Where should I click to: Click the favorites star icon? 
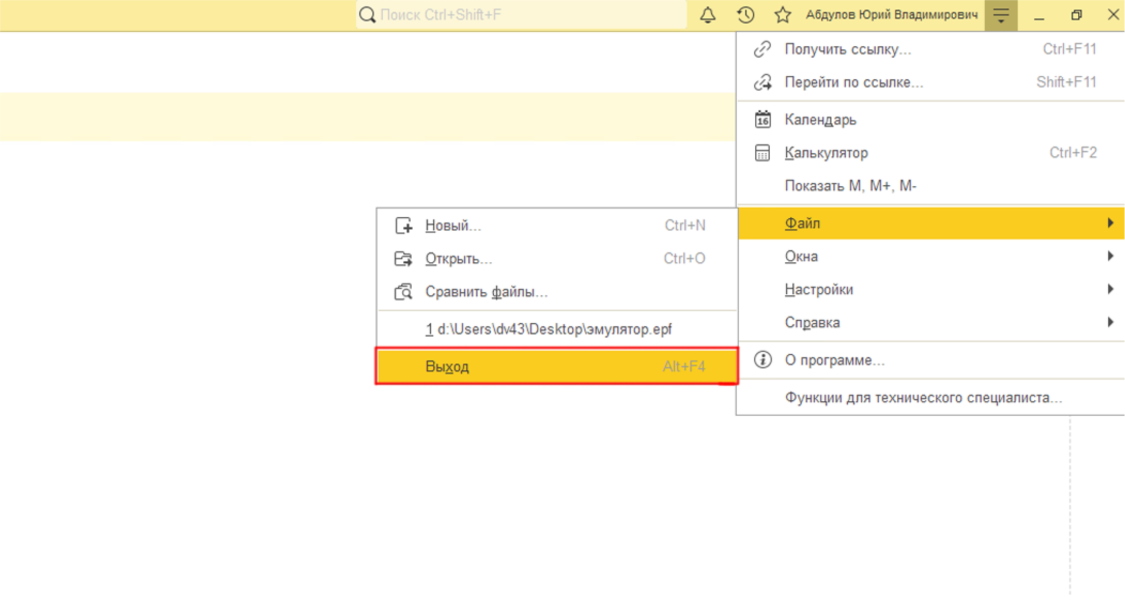click(x=783, y=15)
